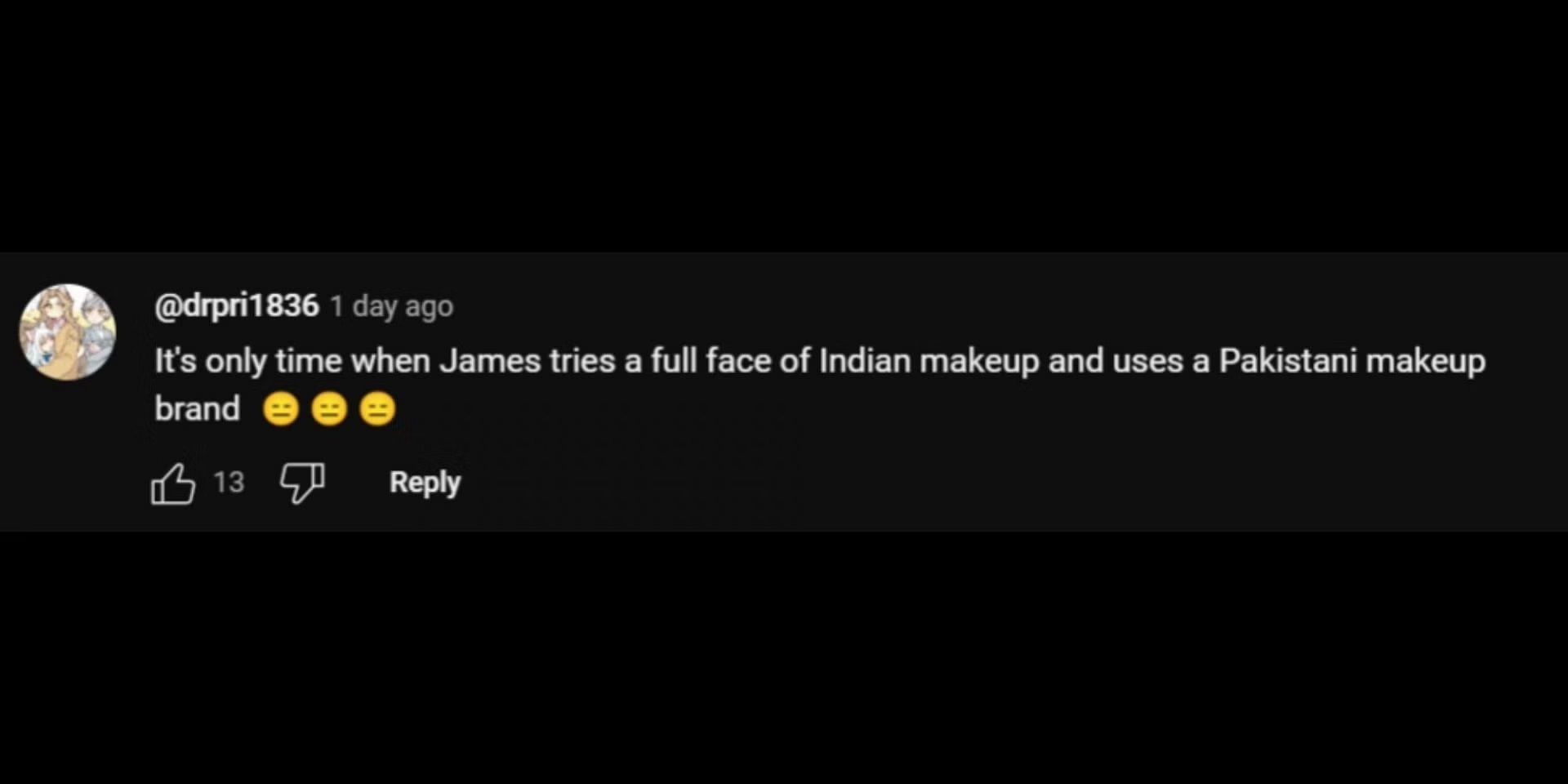The height and width of the screenshot is (784, 1568).
Task: Open the "1 day ago" timestamp link
Action: pyautogui.click(x=391, y=307)
